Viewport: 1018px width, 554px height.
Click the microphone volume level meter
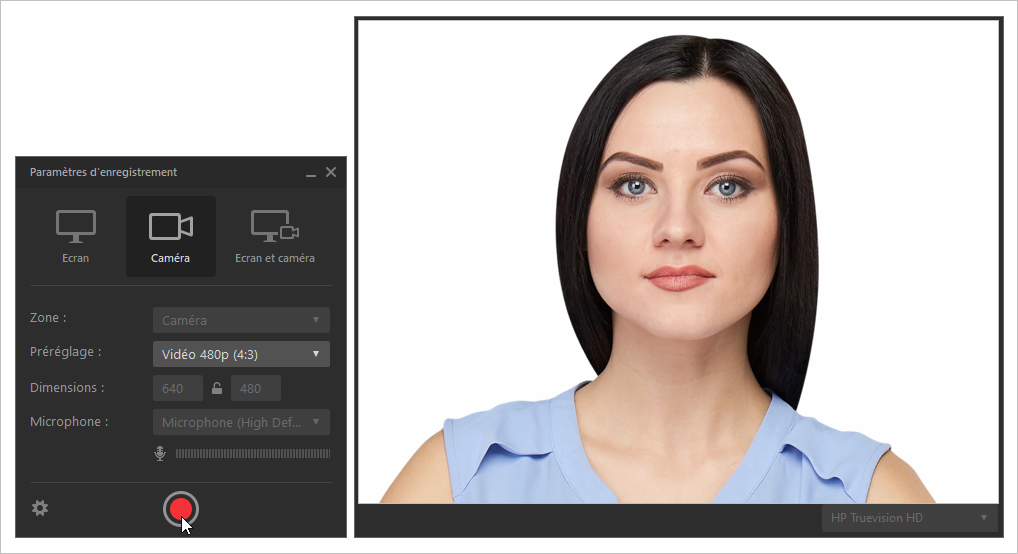252,454
